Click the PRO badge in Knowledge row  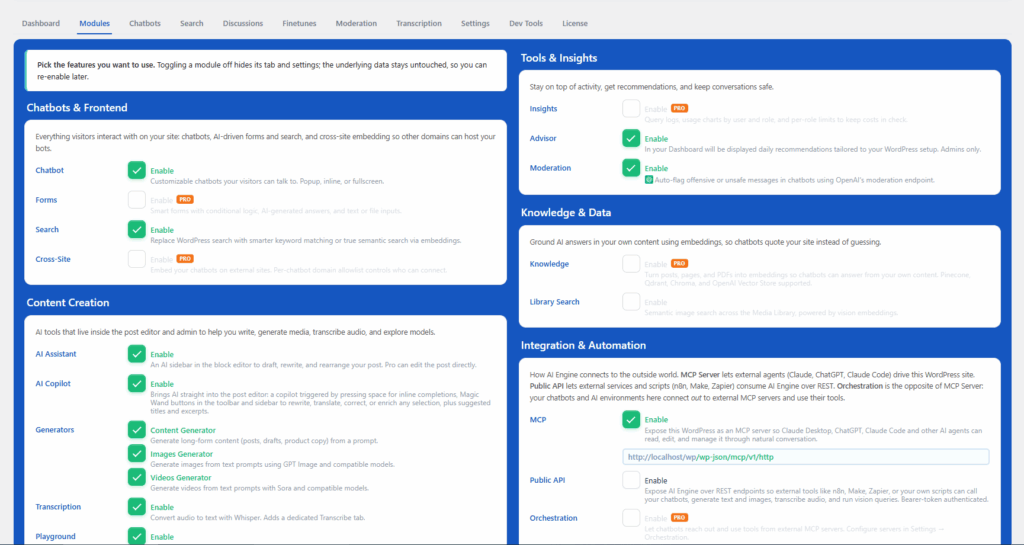click(x=679, y=264)
